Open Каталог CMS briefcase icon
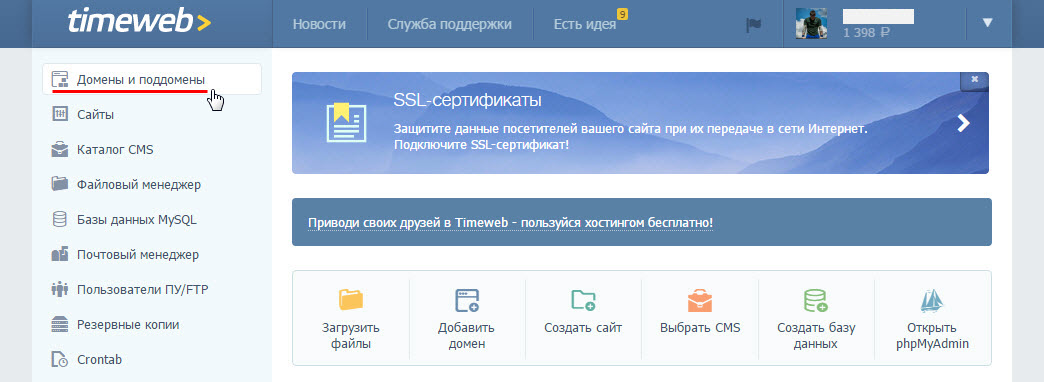Viewport: 1044px width, 382px height. pyautogui.click(x=60, y=149)
